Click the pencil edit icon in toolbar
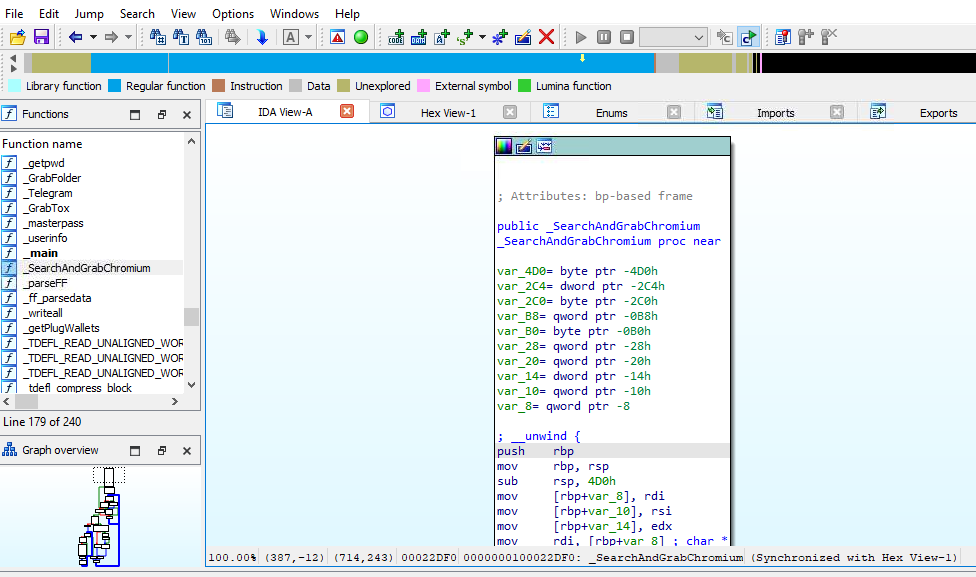 523,37
